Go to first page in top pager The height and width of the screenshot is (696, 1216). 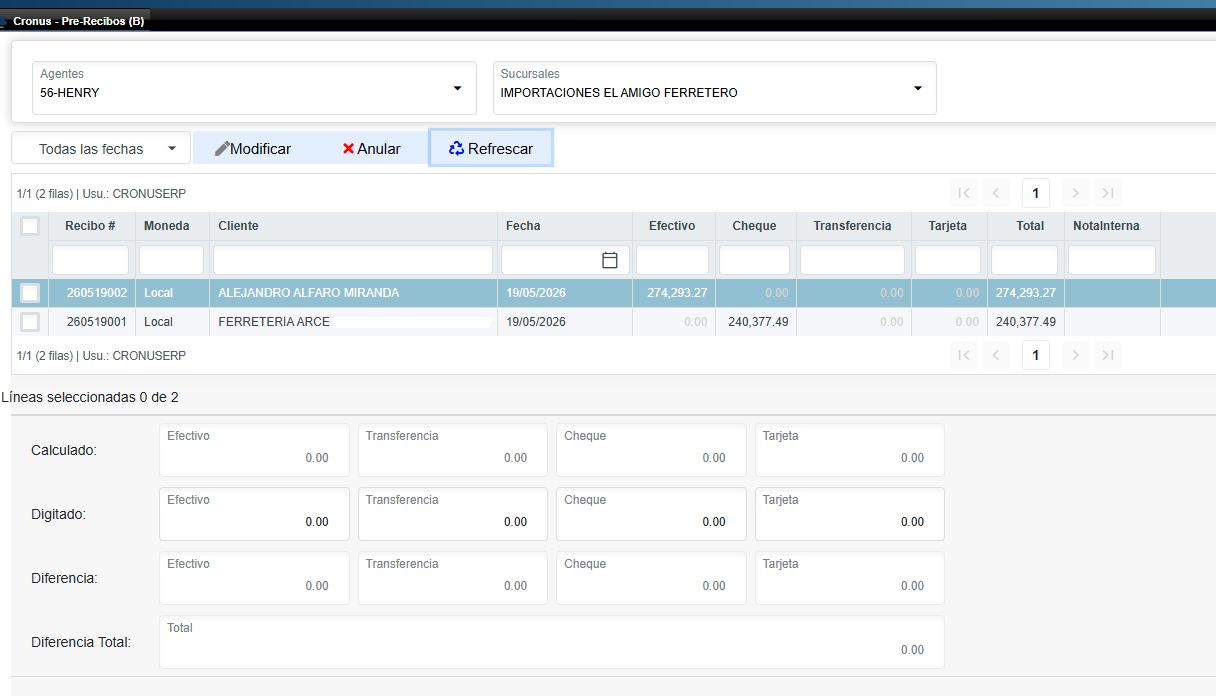(964, 193)
